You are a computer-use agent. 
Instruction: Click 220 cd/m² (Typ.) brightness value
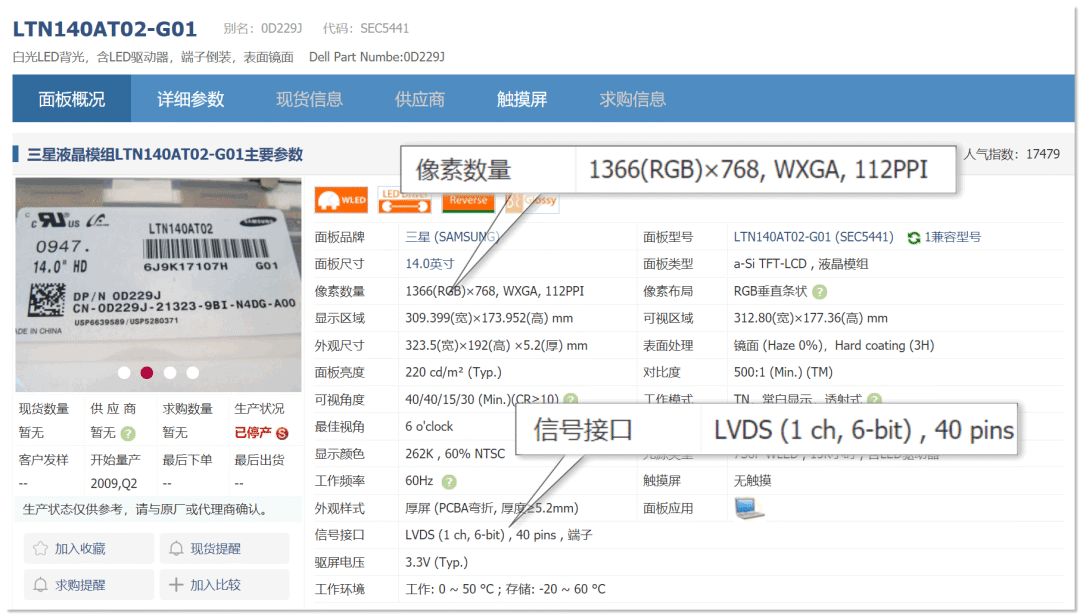click(x=453, y=373)
